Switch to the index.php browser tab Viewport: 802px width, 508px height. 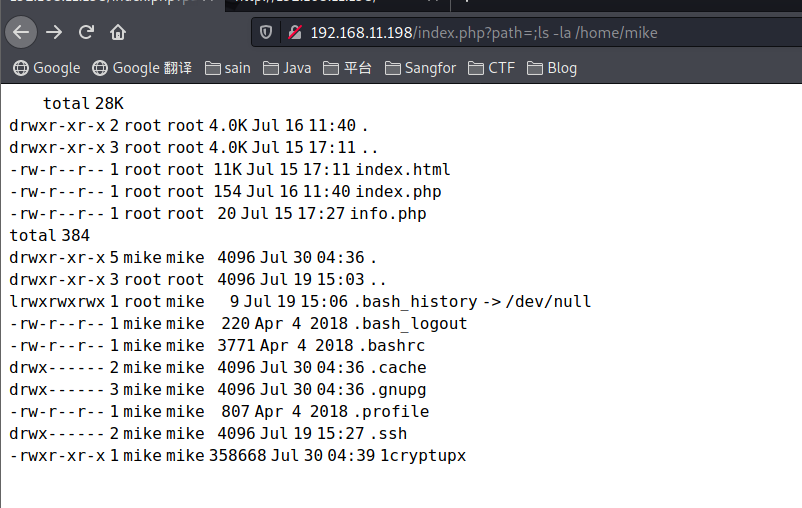[x=110, y=3]
